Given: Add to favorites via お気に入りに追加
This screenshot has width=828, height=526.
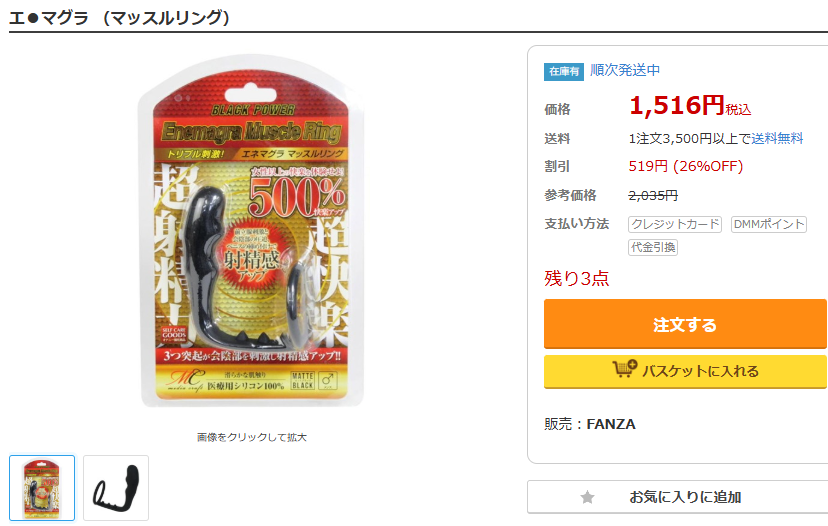Looking at the screenshot, I should [x=678, y=497].
